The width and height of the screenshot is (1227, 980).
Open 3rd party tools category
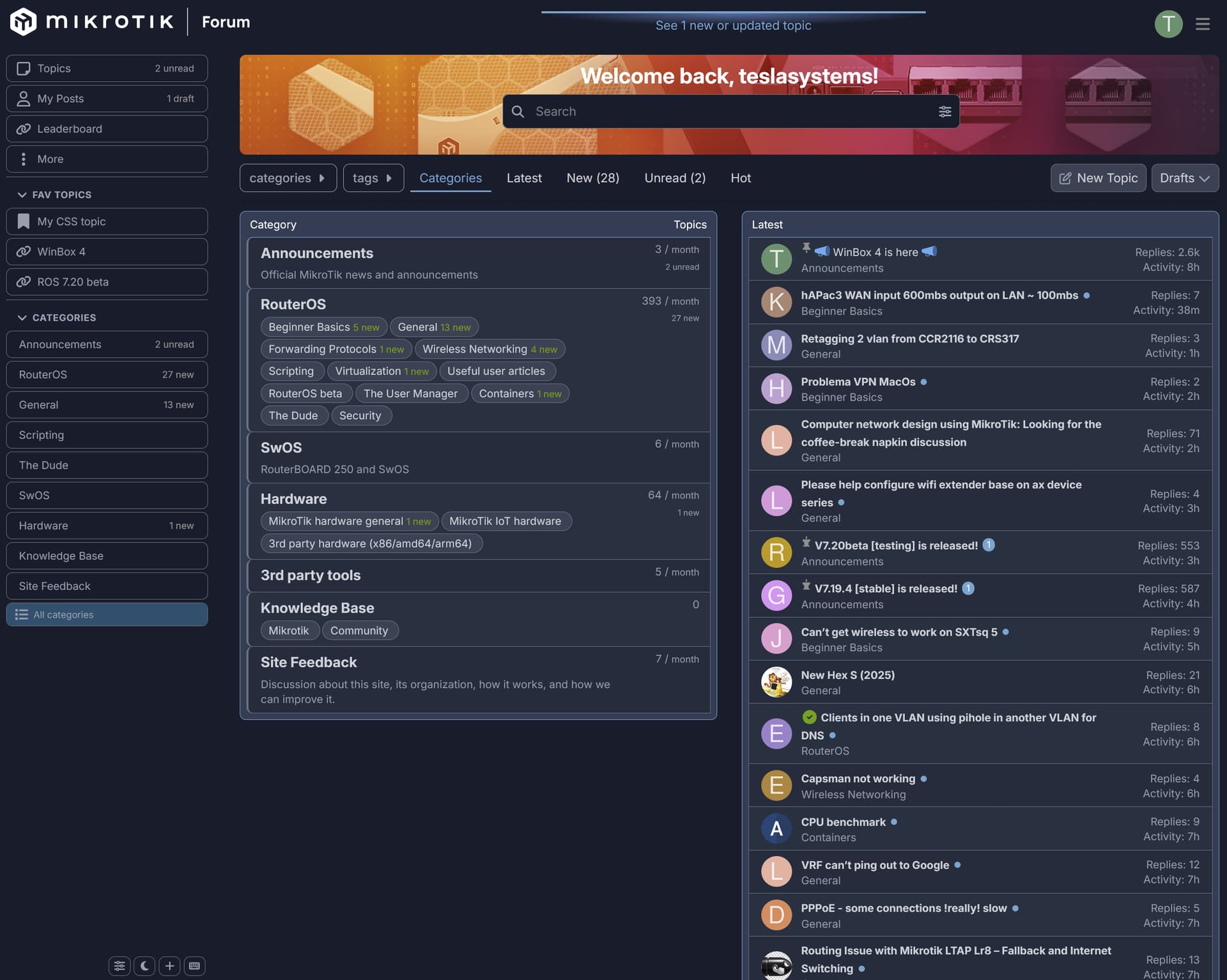311,575
